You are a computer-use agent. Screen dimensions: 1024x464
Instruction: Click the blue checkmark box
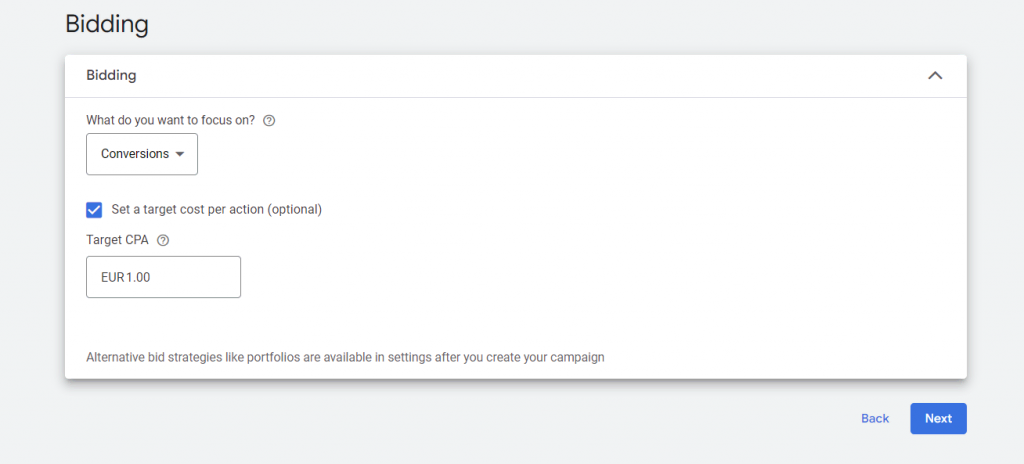pyautogui.click(x=94, y=209)
